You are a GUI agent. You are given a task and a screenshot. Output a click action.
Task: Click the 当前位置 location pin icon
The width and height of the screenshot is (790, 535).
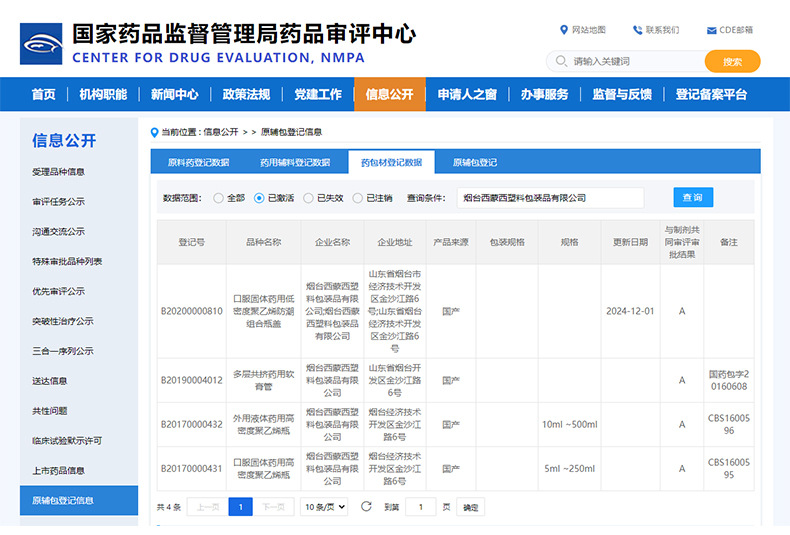[153, 132]
